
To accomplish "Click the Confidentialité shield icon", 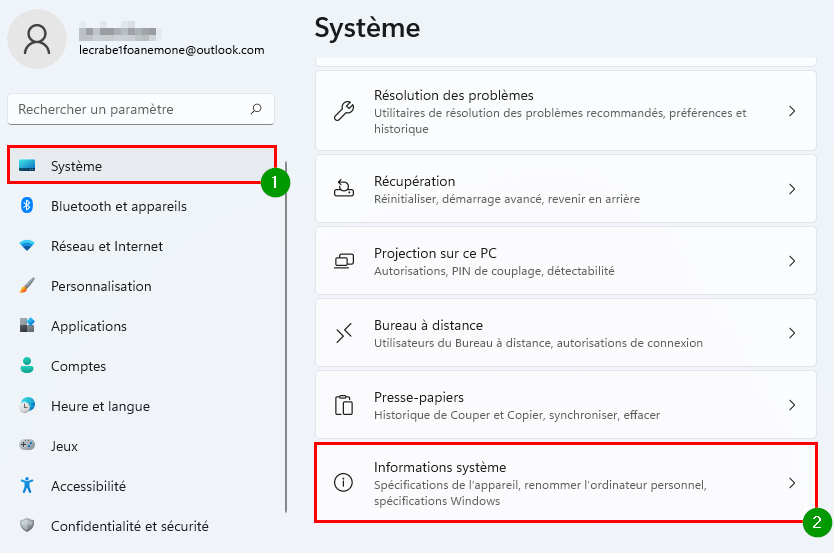I will 27,525.
